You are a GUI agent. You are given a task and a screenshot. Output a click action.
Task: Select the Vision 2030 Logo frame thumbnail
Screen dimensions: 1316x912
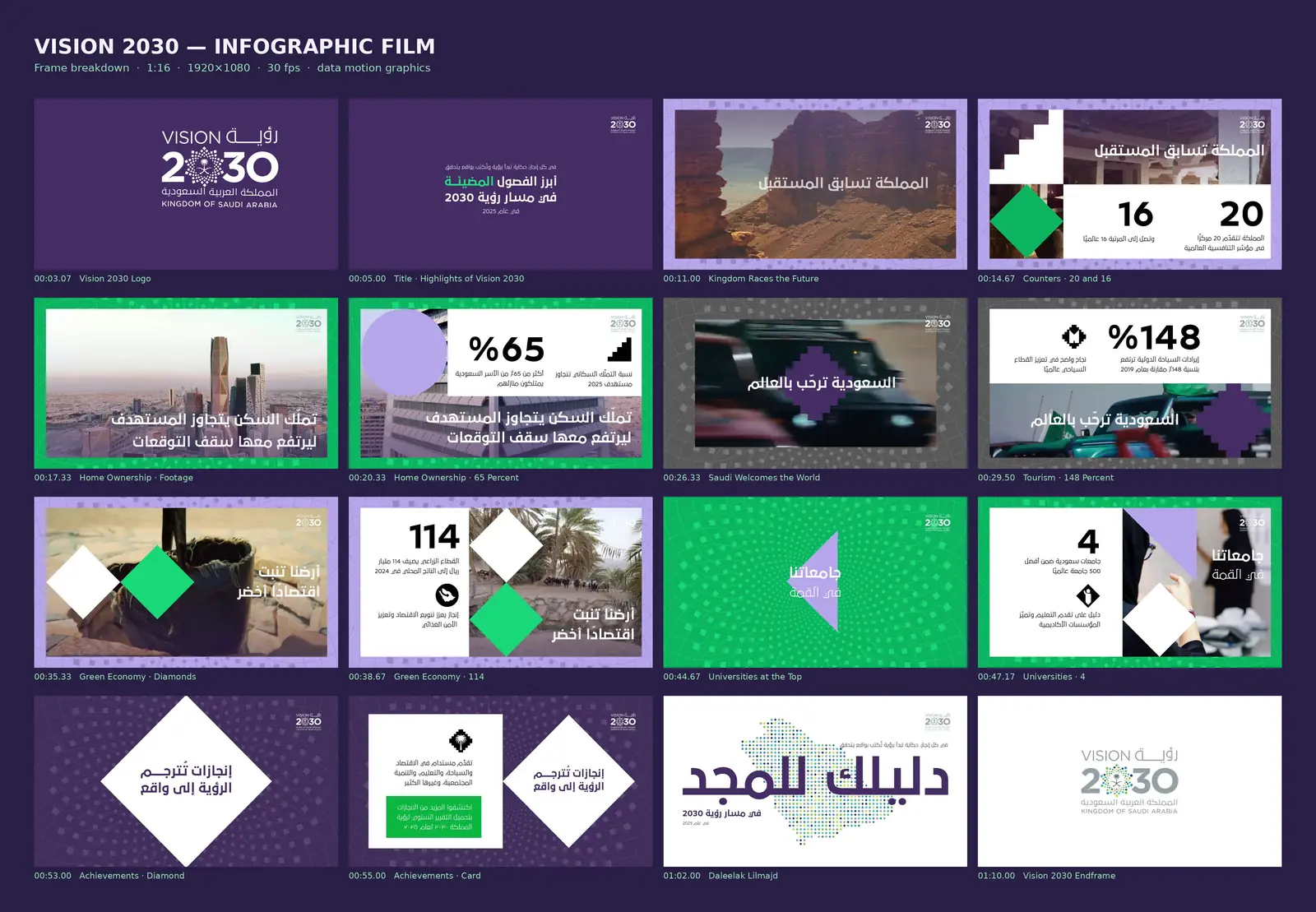tap(186, 184)
